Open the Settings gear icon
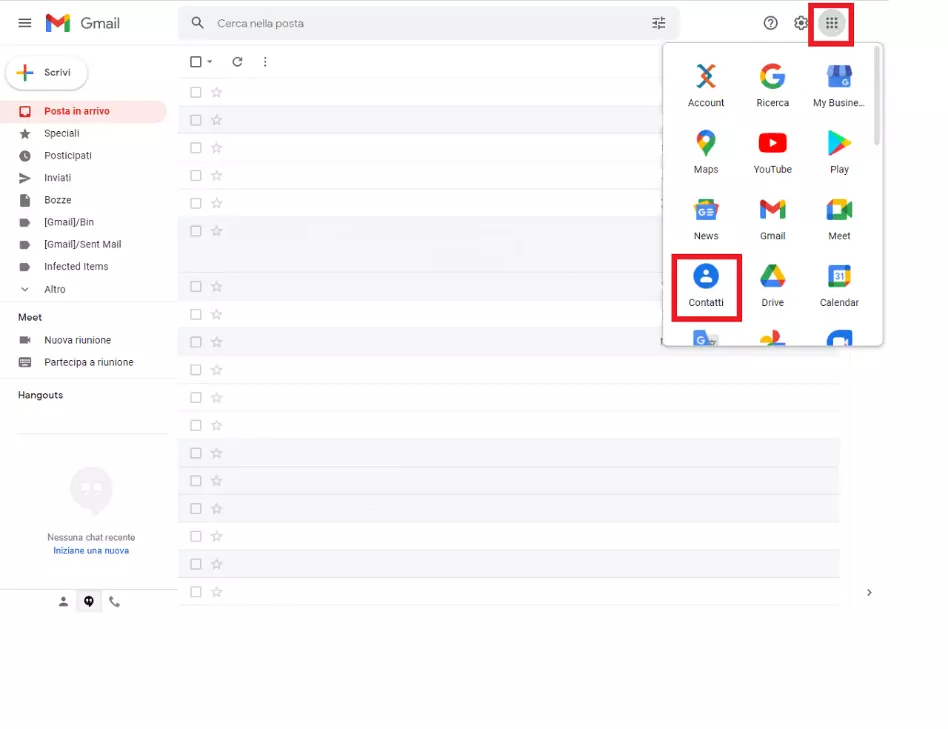This screenshot has height=729, width=948. (x=800, y=23)
